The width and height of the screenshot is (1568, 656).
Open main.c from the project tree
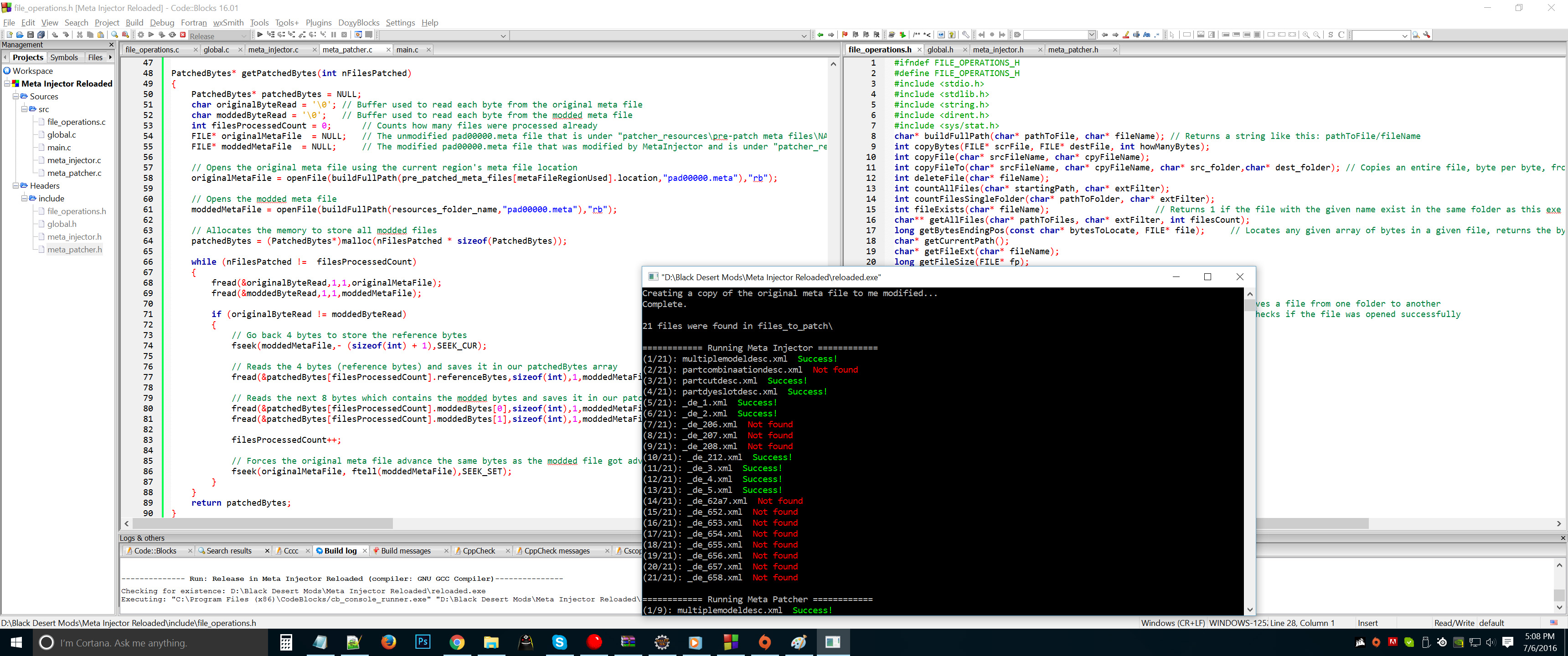click(59, 147)
